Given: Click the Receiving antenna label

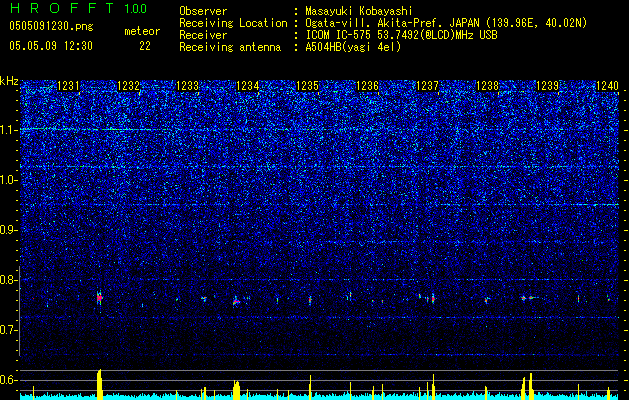Looking at the screenshot, I should pyautogui.click(x=230, y=47).
